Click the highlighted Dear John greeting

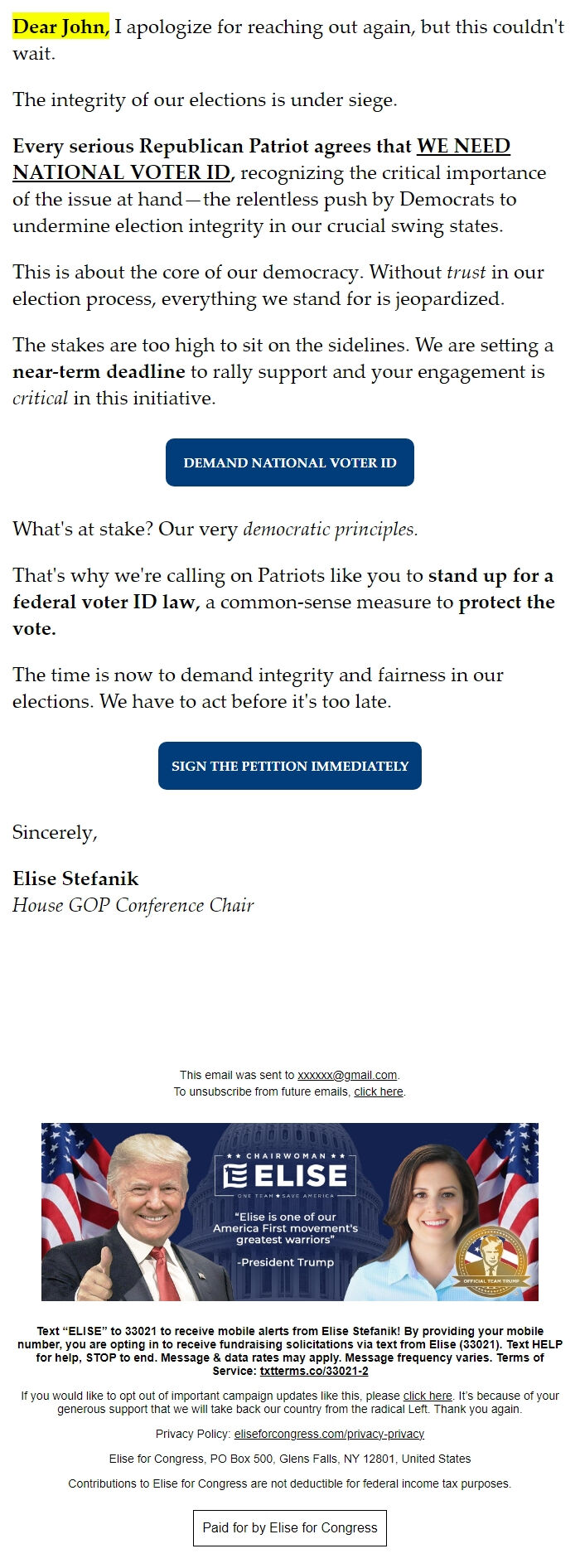[61, 27]
